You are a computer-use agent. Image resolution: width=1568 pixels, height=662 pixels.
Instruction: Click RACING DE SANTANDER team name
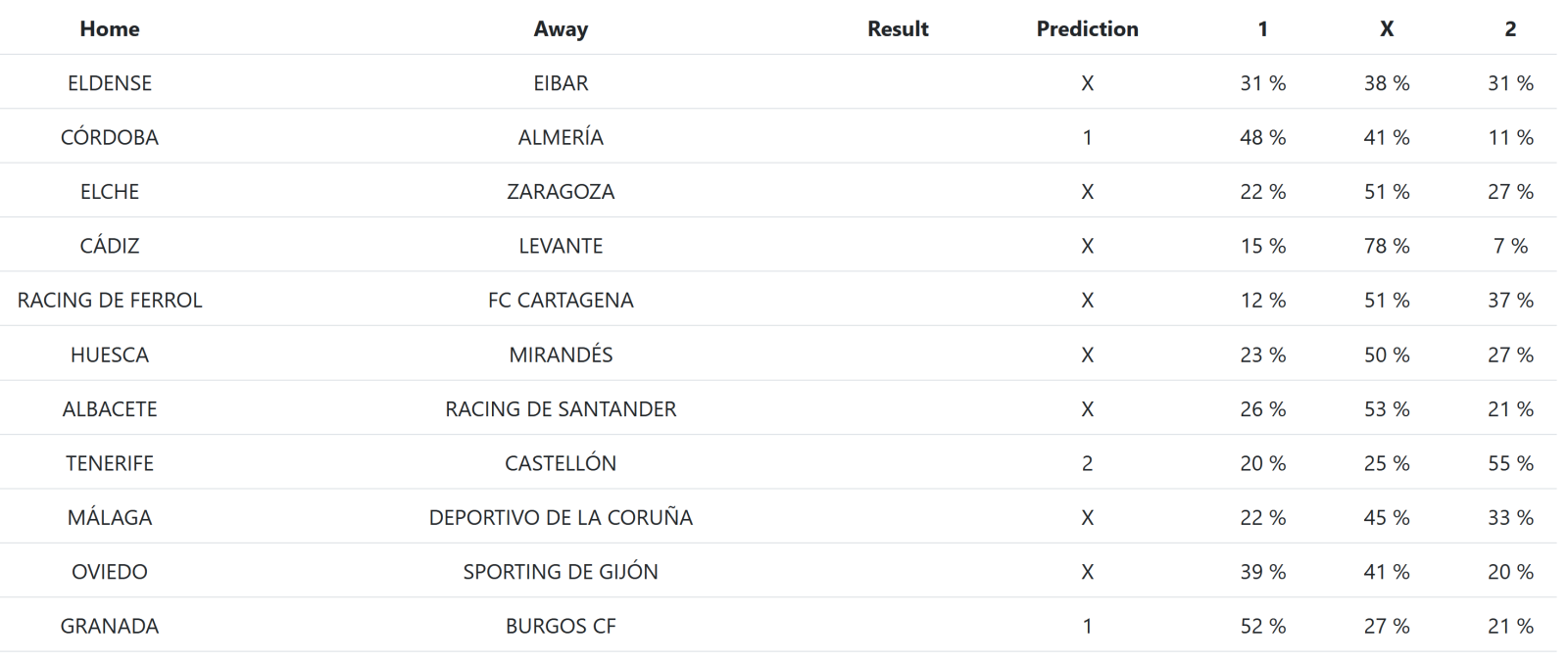click(561, 409)
